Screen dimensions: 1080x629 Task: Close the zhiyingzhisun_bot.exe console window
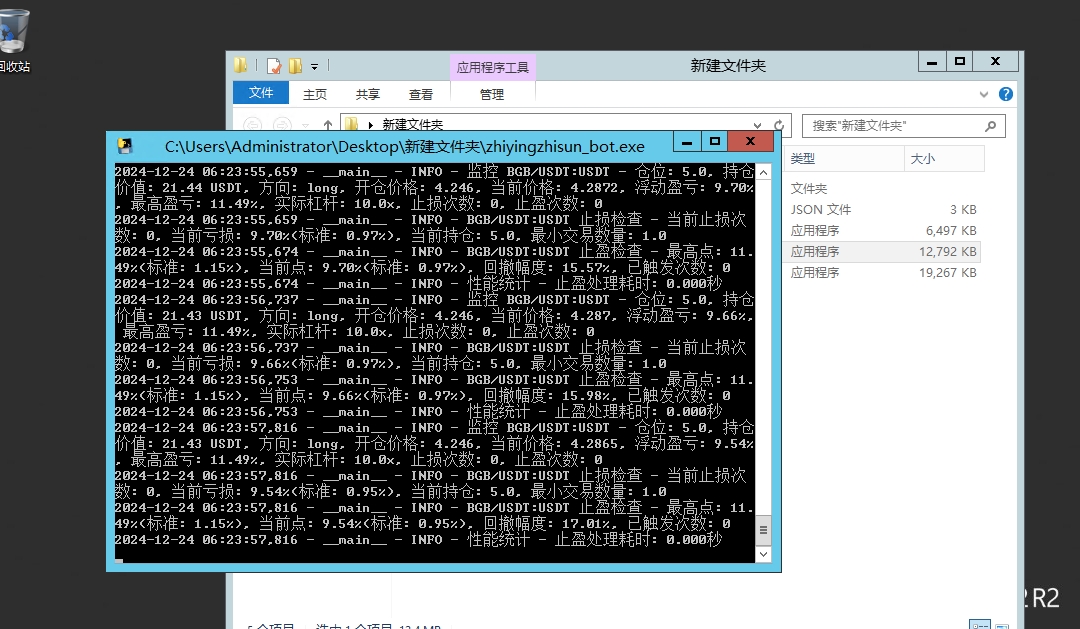pos(751,142)
